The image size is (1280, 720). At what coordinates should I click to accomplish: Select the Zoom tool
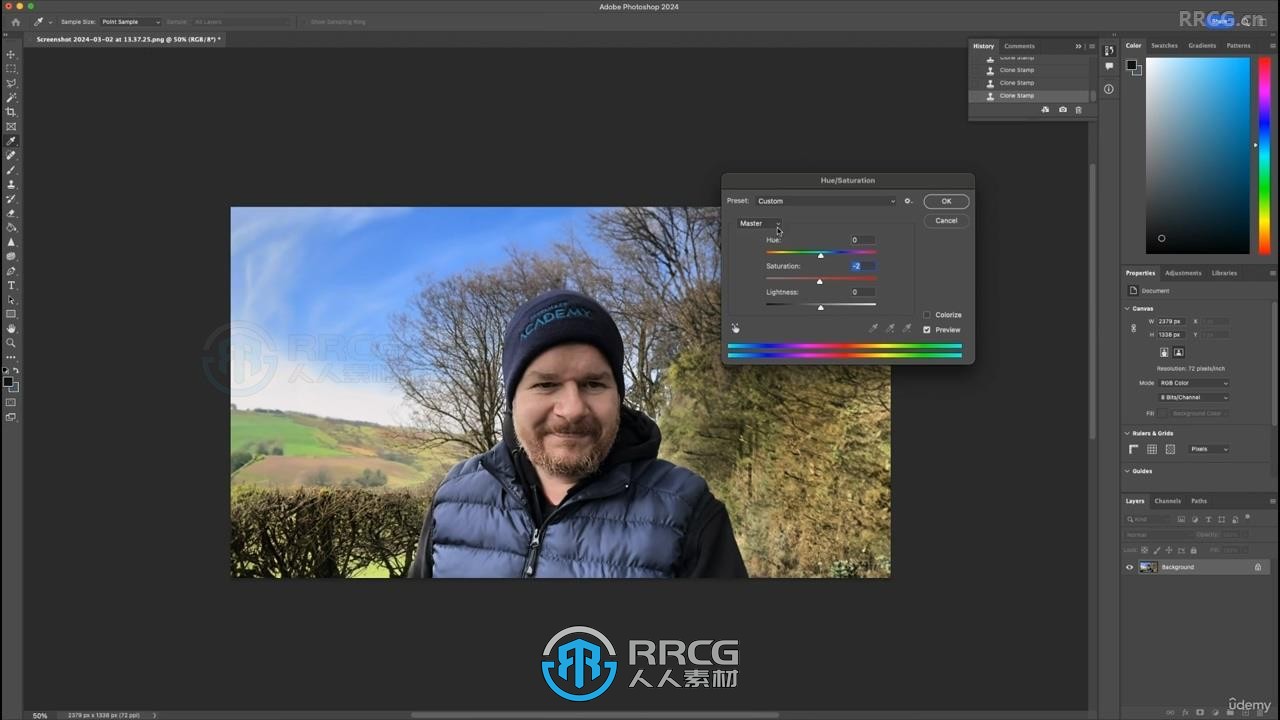(11, 343)
